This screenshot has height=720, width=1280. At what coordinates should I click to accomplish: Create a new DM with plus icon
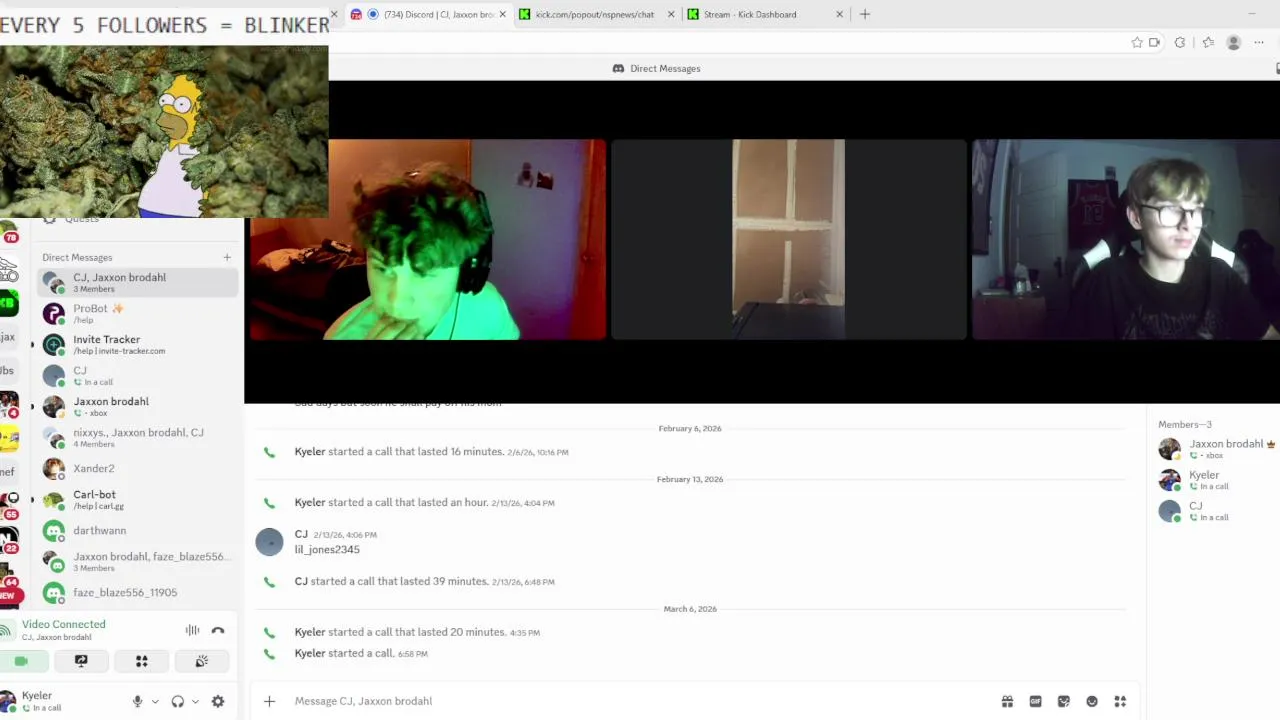[227, 258]
